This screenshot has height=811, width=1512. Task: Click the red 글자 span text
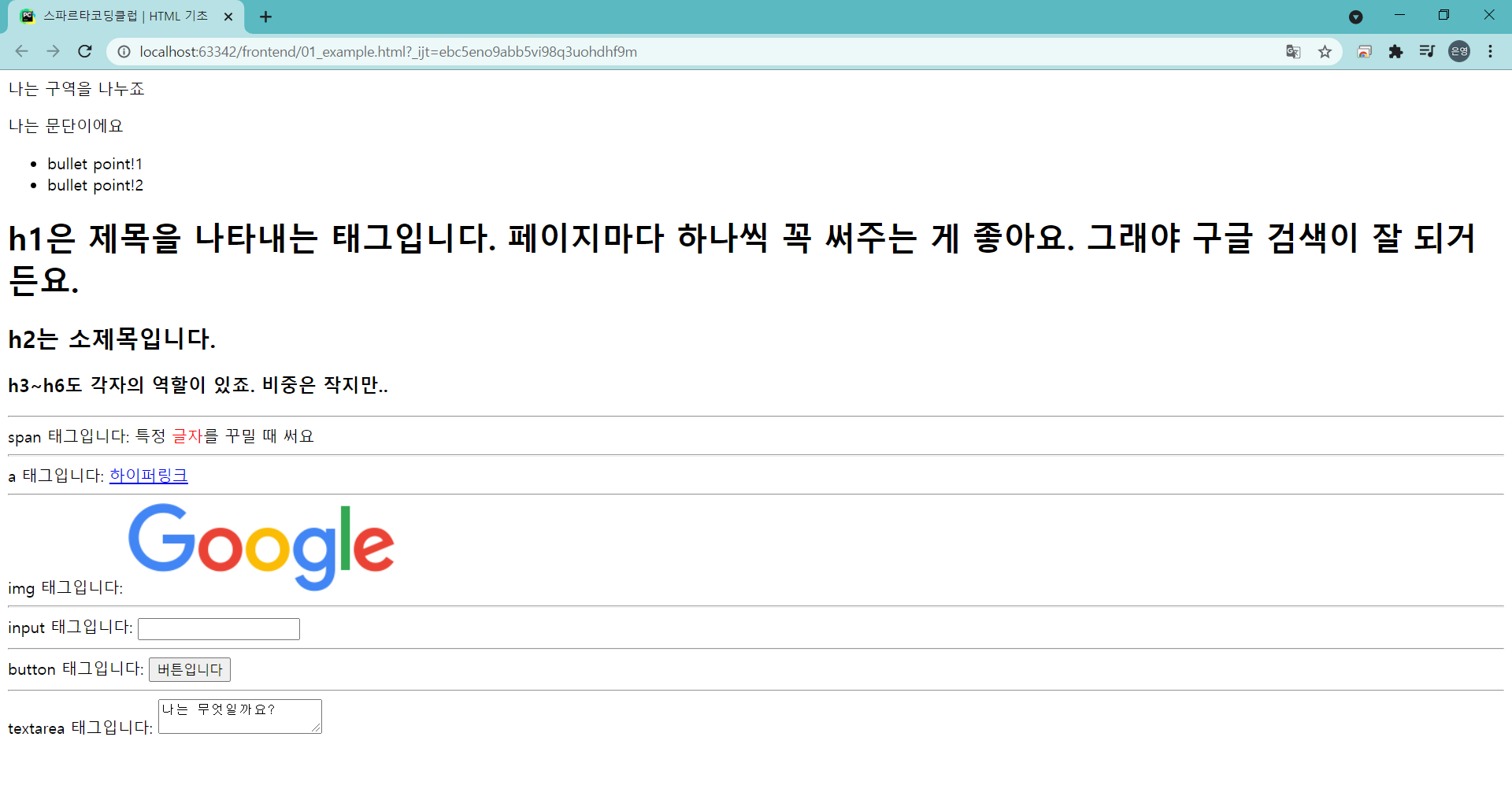click(187, 436)
